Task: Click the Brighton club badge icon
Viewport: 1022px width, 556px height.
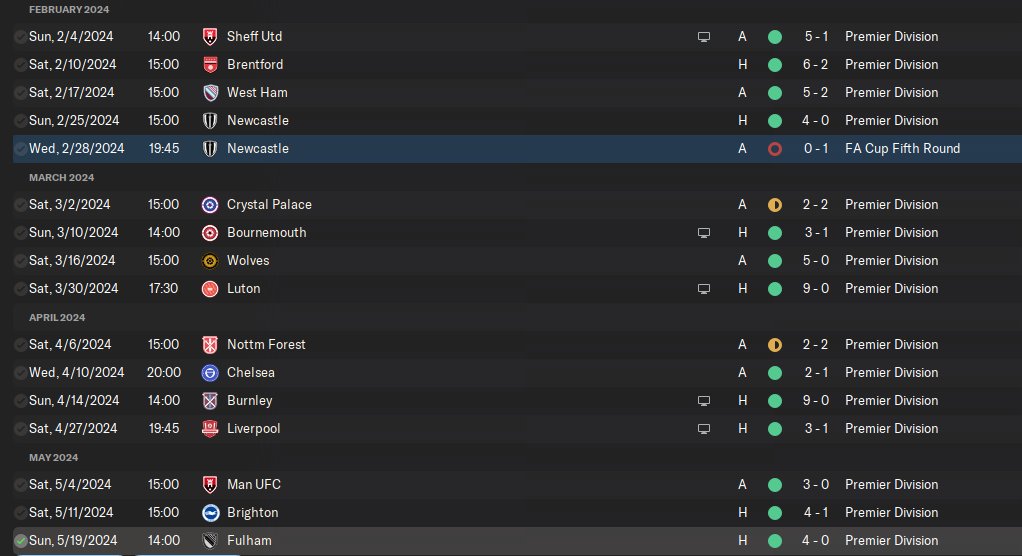Action: [x=210, y=513]
